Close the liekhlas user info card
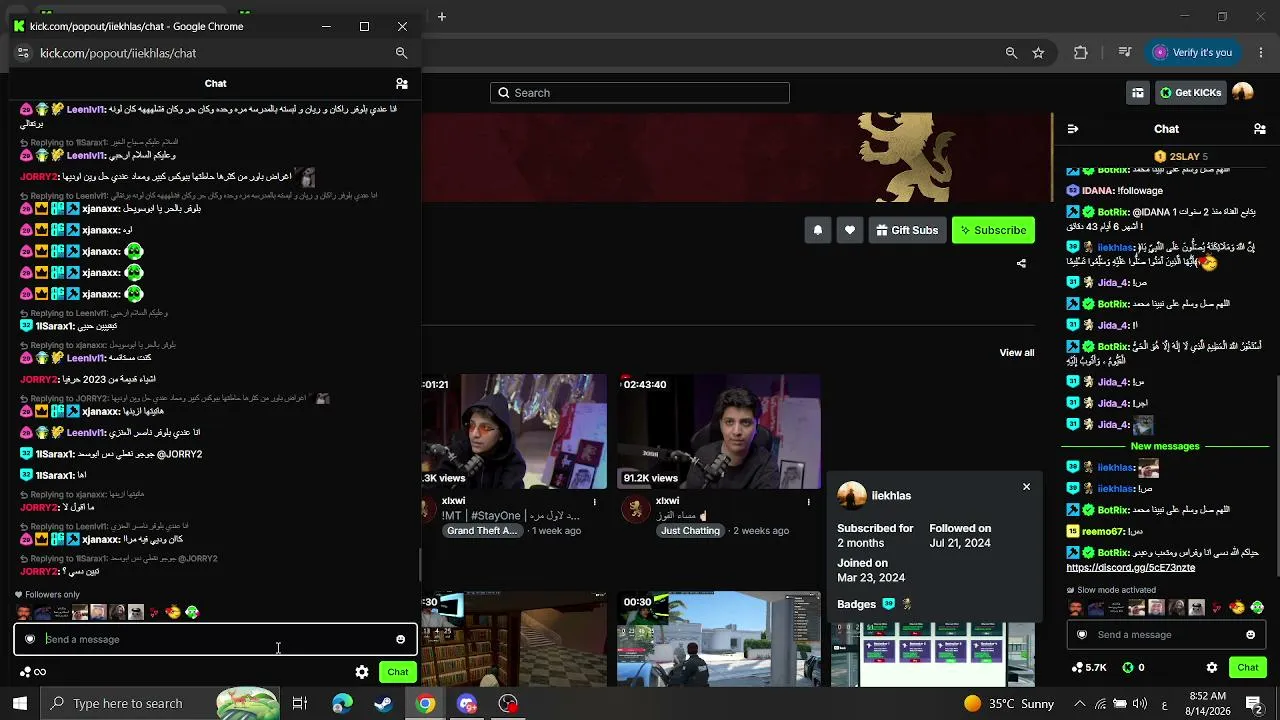 (x=1026, y=487)
